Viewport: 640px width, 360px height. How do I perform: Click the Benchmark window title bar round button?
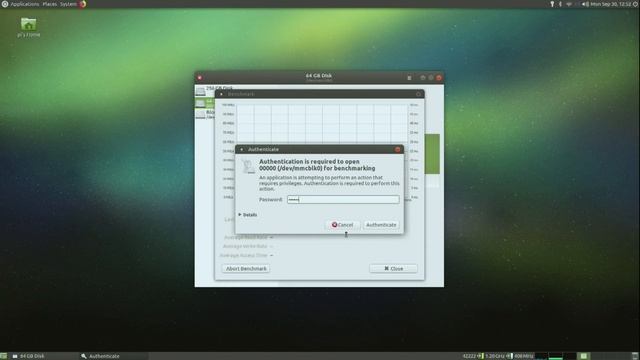coord(418,94)
